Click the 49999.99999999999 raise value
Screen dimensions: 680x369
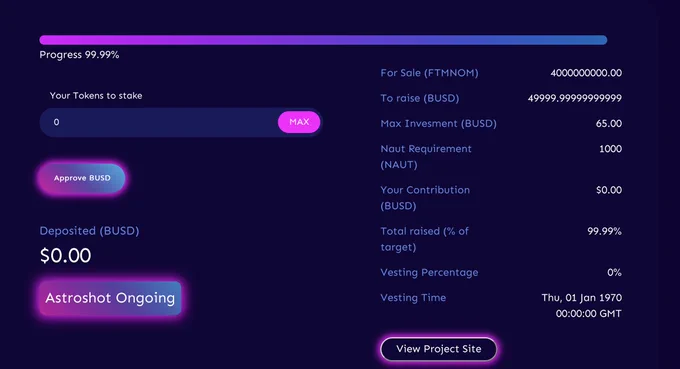[x=575, y=98]
